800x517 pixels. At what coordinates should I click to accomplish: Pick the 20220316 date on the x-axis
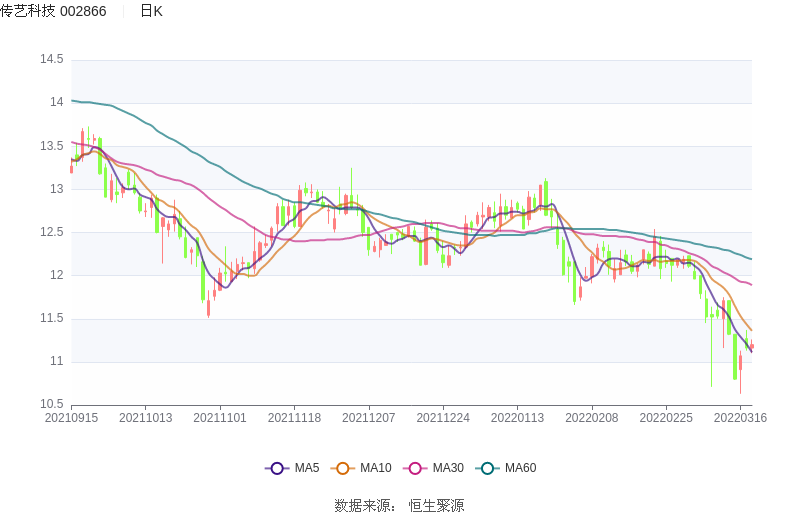click(740, 418)
